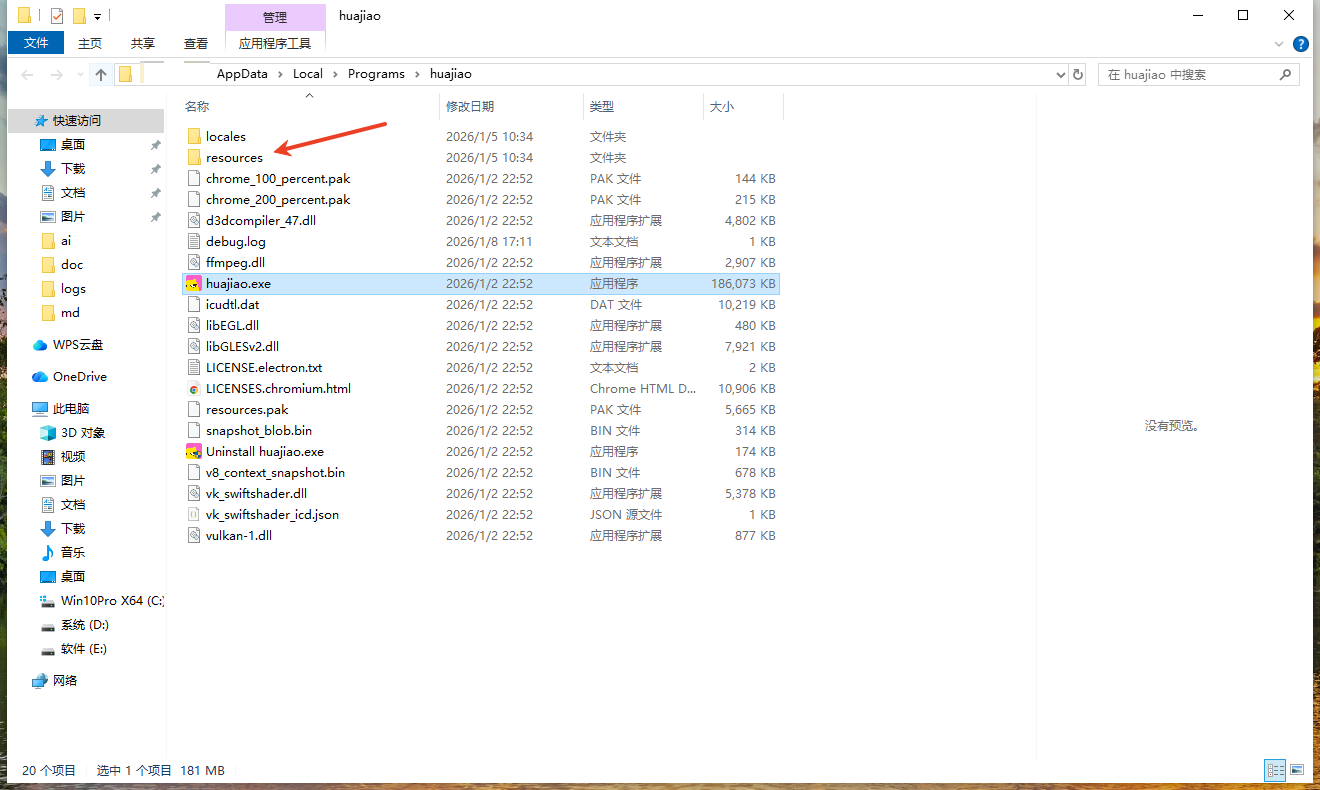Open the Quick Access Toolbar customize dropdown
This screenshot has height=790, width=1320.
click(97, 17)
